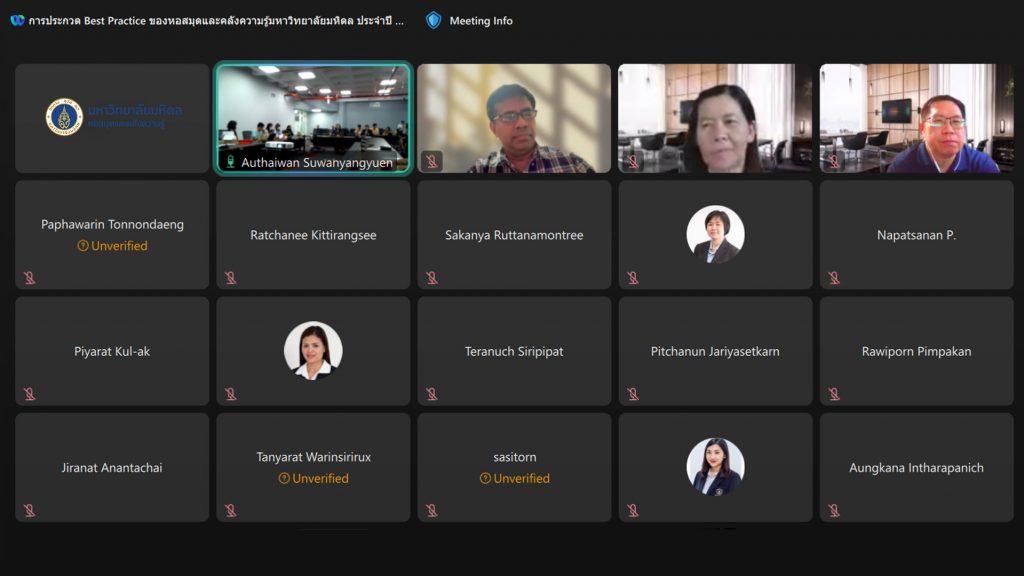This screenshot has width=1024, height=576.
Task: Click the green microphone icon on Authaiwan Suwanyangyuen's tile
Action: (230, 162)
